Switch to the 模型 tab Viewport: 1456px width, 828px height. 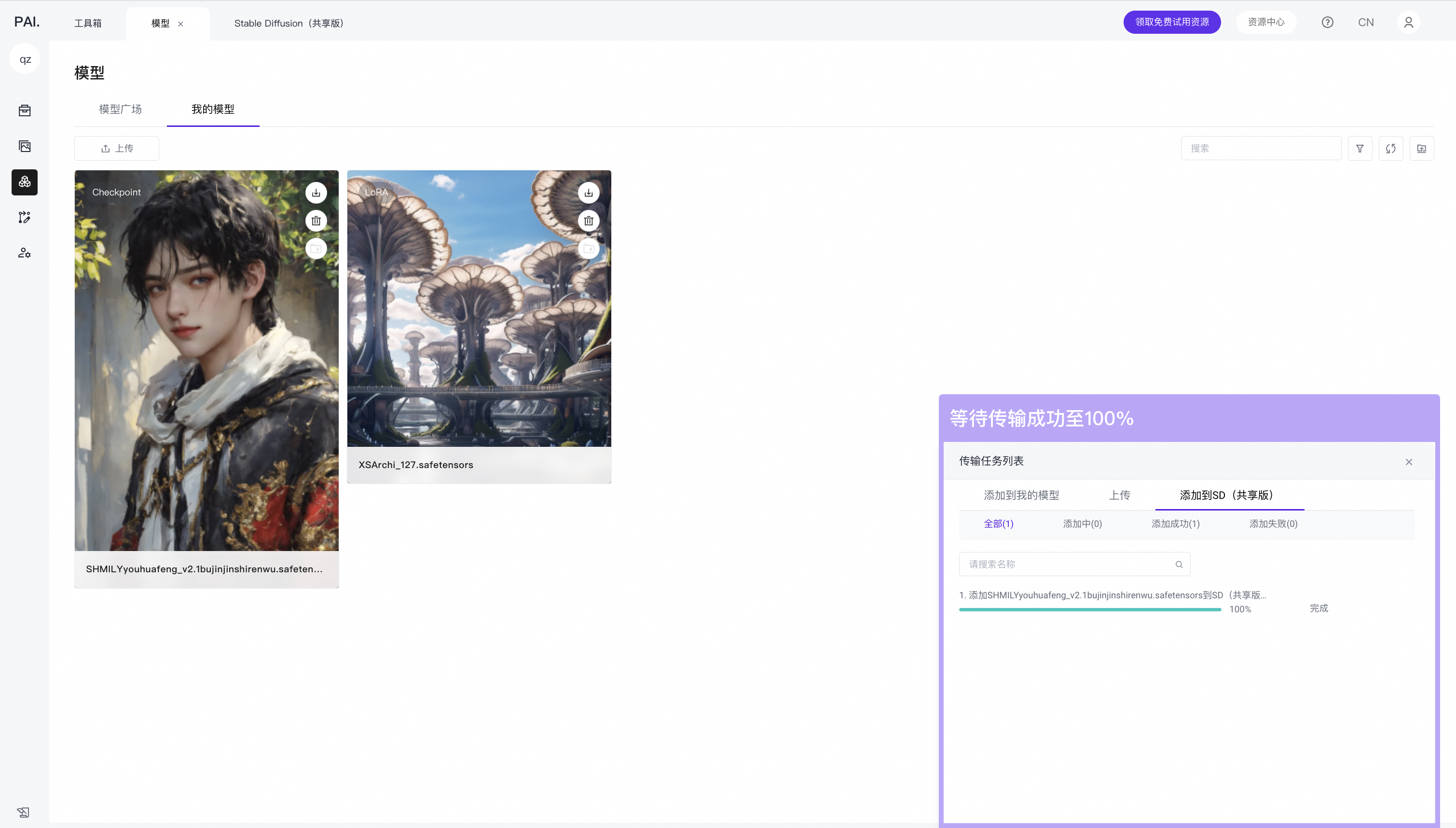pyautogui.click(x=160, y=23)
